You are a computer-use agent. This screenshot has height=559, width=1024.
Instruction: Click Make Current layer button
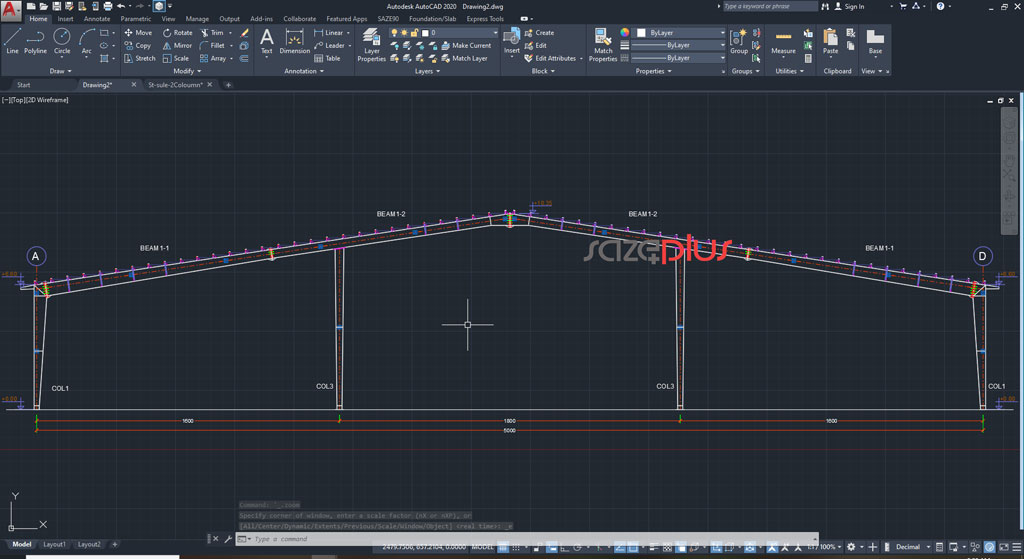pyautogui.click(x=466, y=46)
